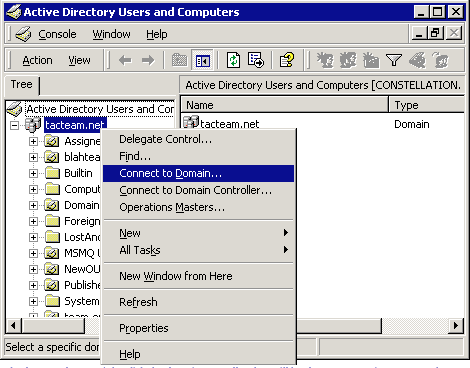Collapse the tacteam.net tree node
This screenshot has width=470, height=368.
pos(14,126)
